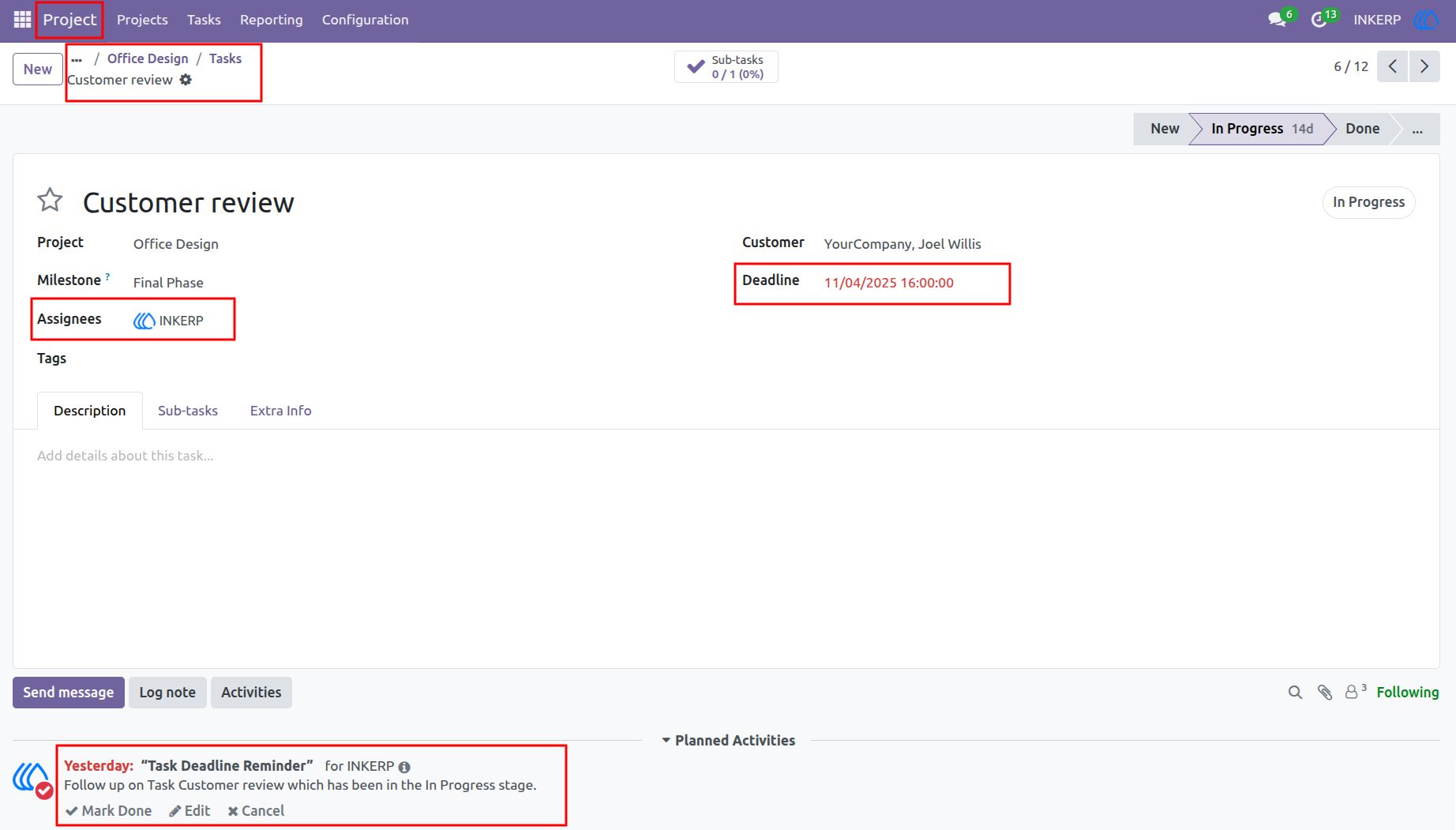This screenshot has width=1456, height=830.
Task: Open the apps grid menu icon
Action: point(22,20)
